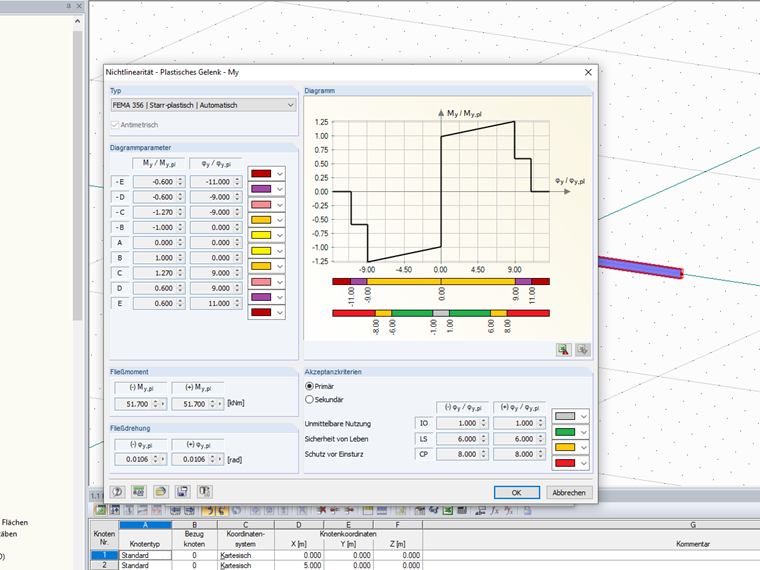The height and width of the screenshot is (570, 760).
Task: Open arrow menu beside (-) φy,pl 0.0106
Action: [163, 459]
